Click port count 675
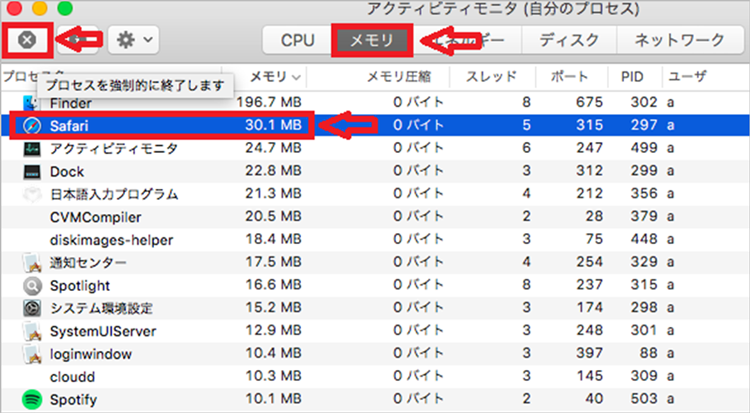Viewport: 750px width, 413px height. pyautogui.click(x=589, y=102)
